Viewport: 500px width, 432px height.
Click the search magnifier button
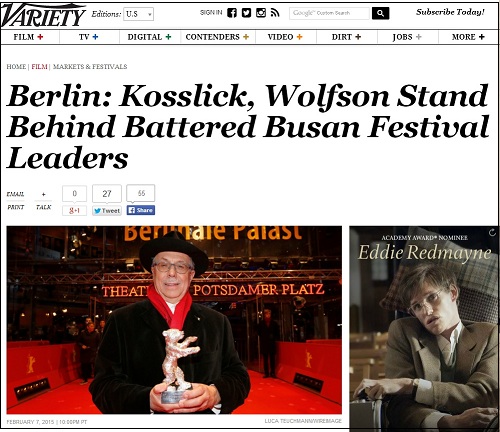pos(380,13)
